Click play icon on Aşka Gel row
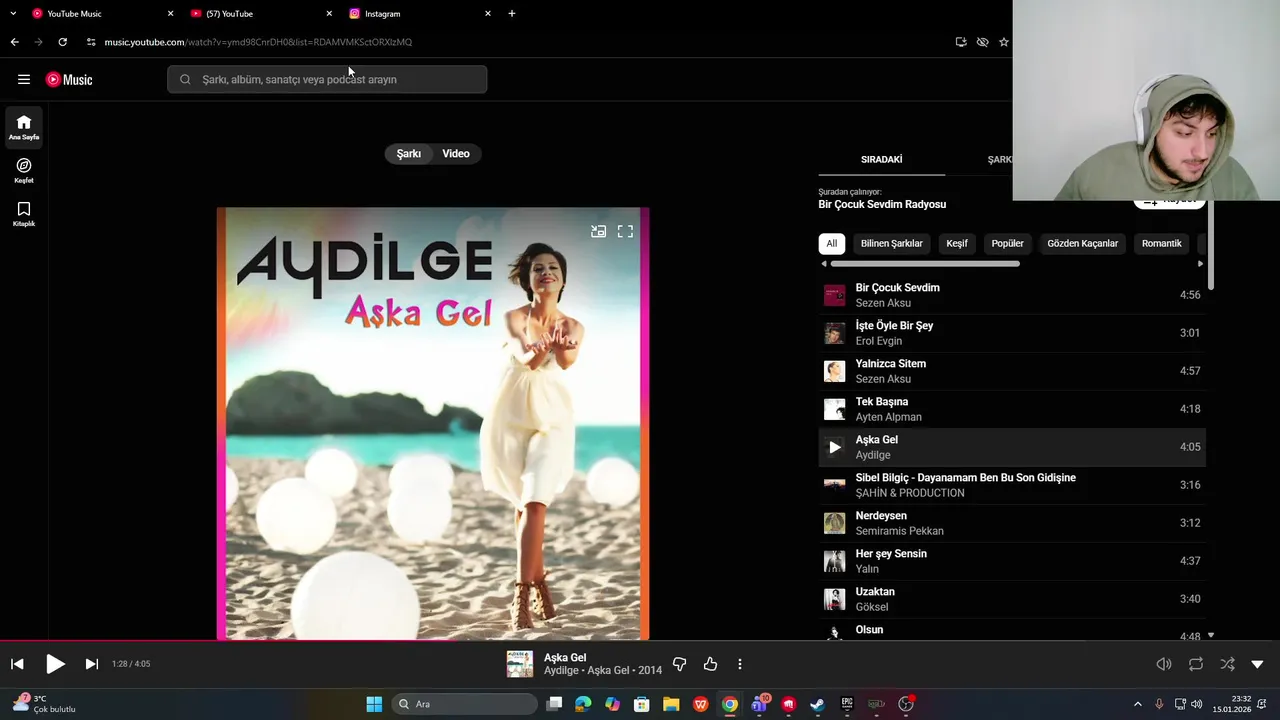Image resolution: width=1280 pixels, height=720 pixels. click(835, 447)
